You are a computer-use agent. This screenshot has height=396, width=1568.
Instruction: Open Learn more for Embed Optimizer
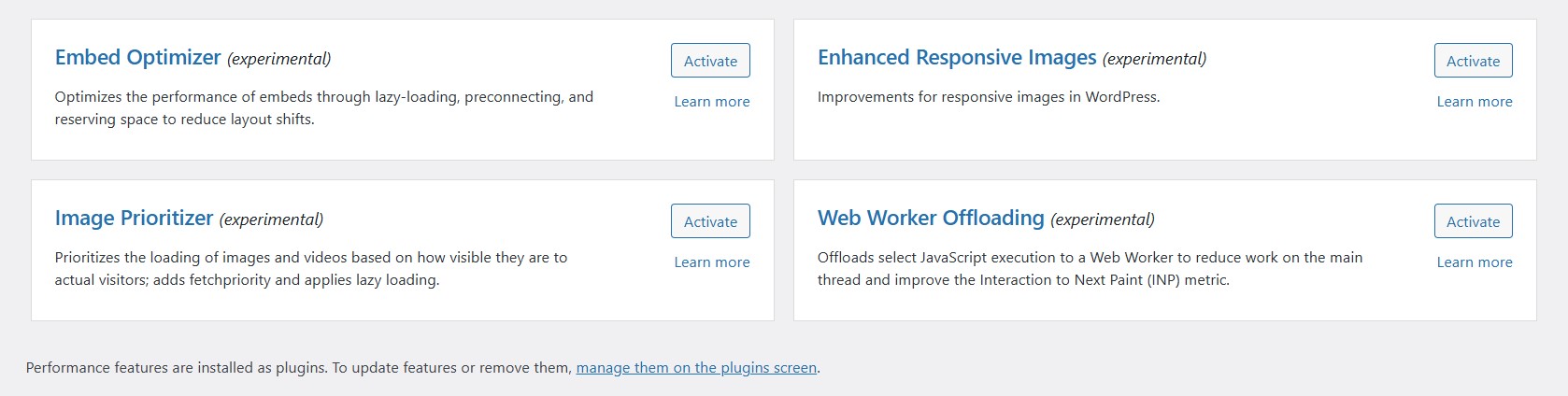(712, 102)
